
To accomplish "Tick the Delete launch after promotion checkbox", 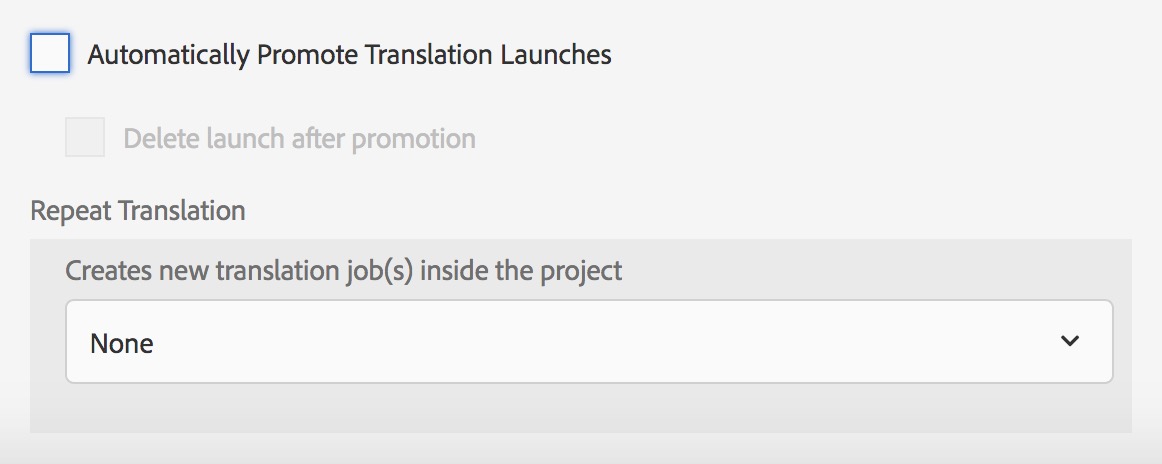I will pyautogui.click(x=85, y=137).
